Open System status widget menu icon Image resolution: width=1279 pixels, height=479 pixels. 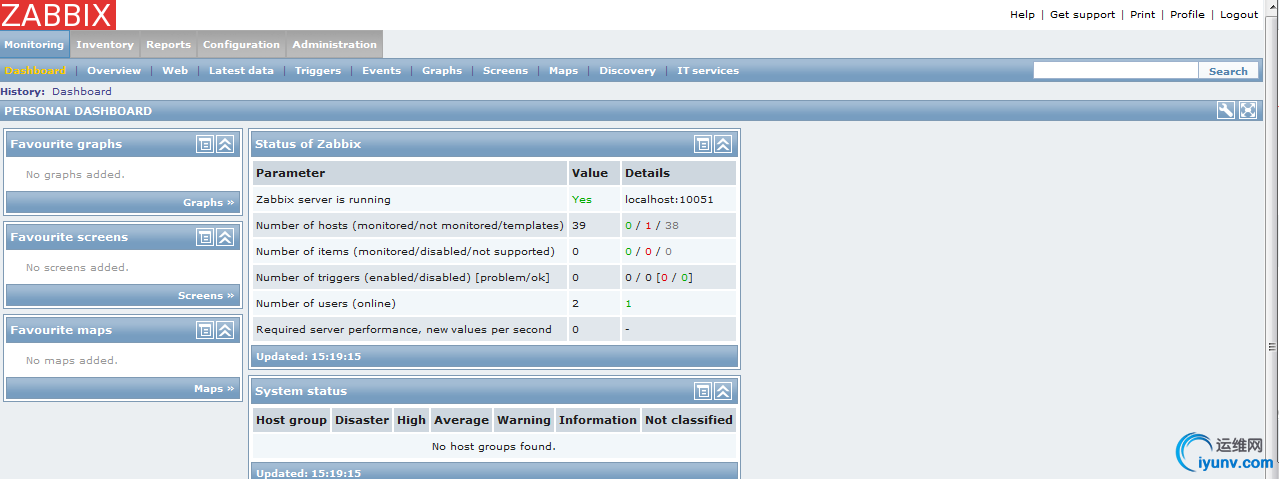pos(703,391)
